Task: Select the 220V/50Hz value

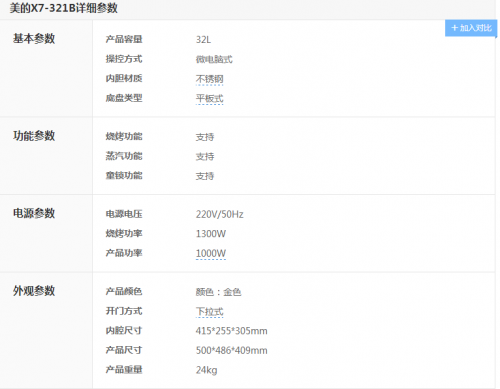Action: 220,214
